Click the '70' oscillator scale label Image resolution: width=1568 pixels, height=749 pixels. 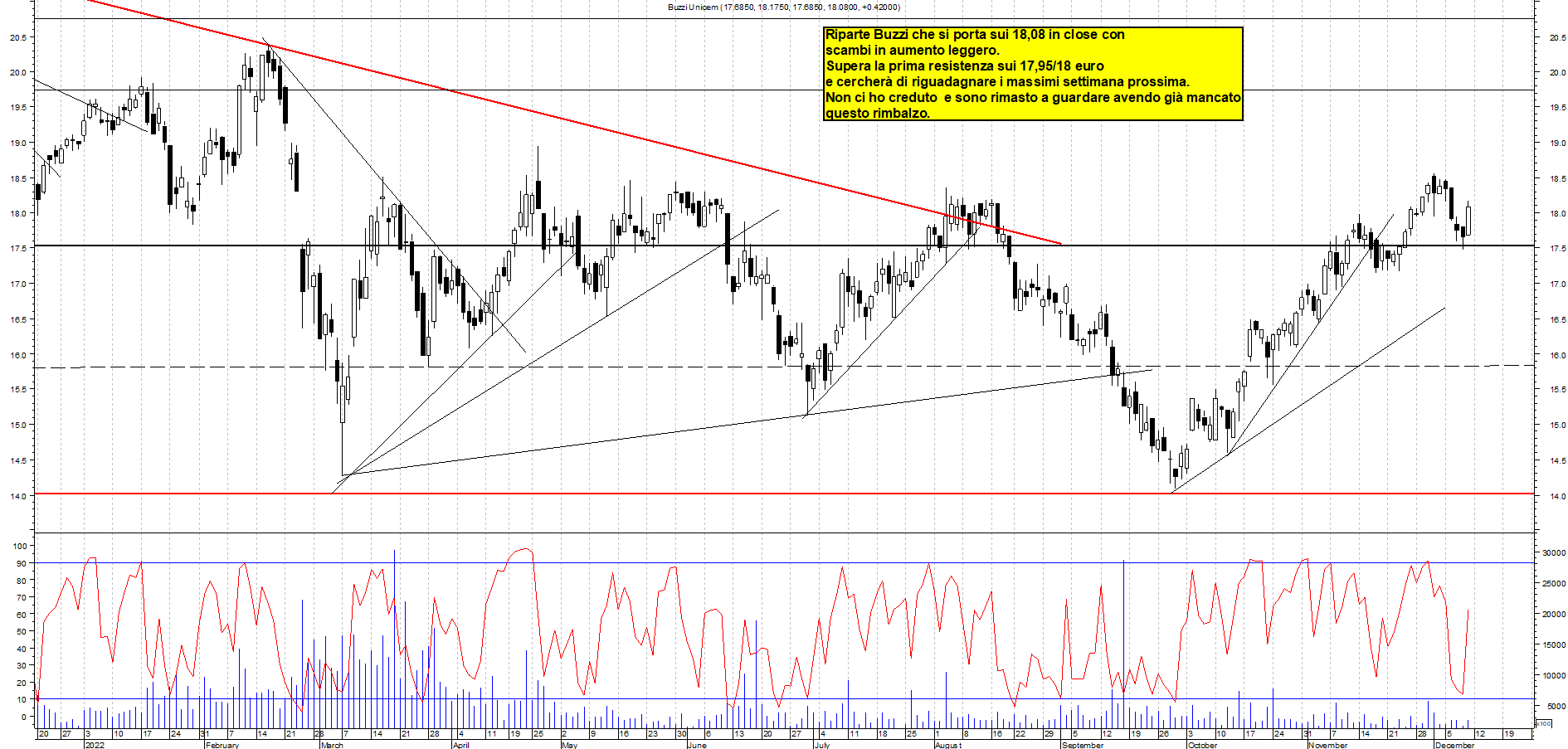click(22, 597)
